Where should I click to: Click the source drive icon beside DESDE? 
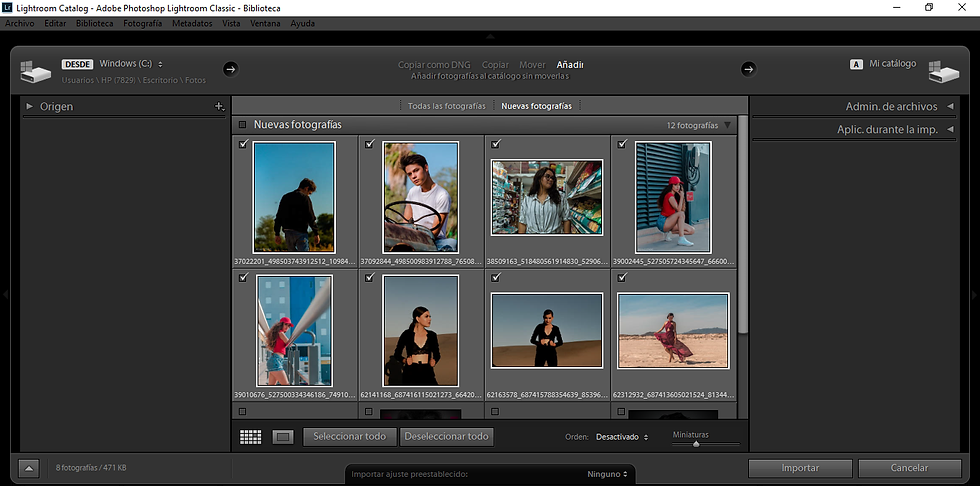[x=36, y=71]
